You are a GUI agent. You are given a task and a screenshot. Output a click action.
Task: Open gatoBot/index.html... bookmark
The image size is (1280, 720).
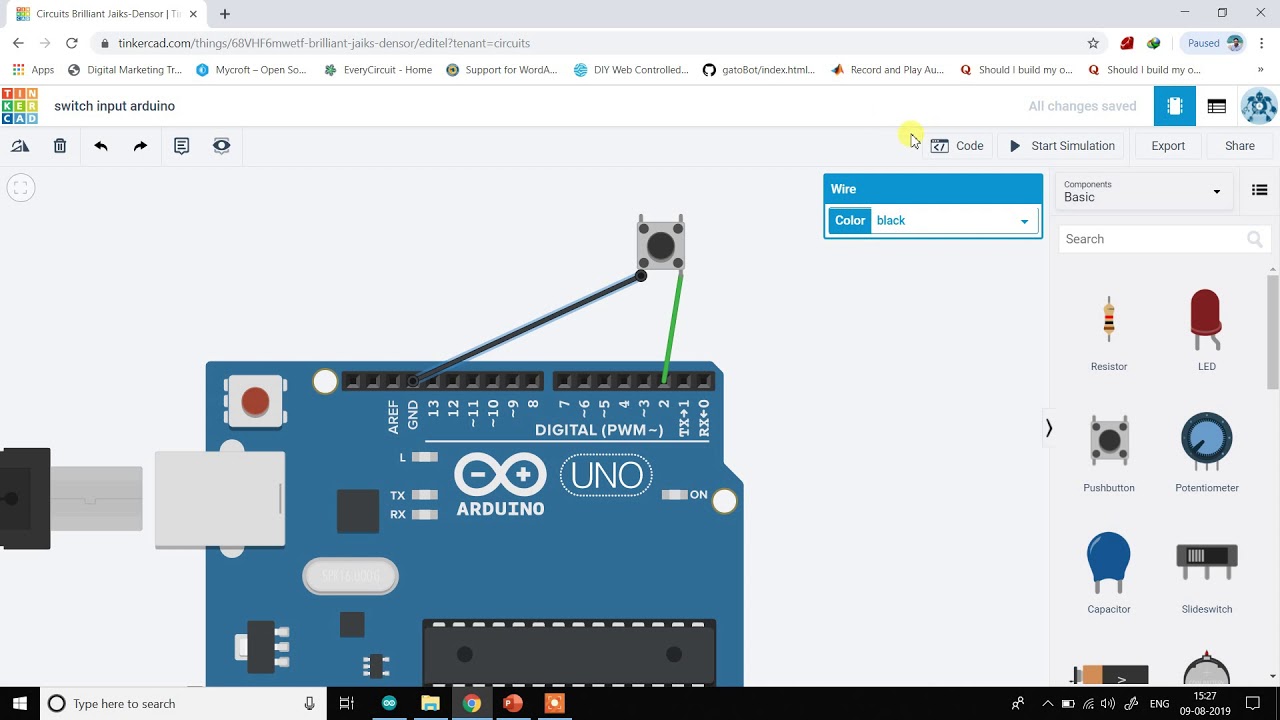759,70
